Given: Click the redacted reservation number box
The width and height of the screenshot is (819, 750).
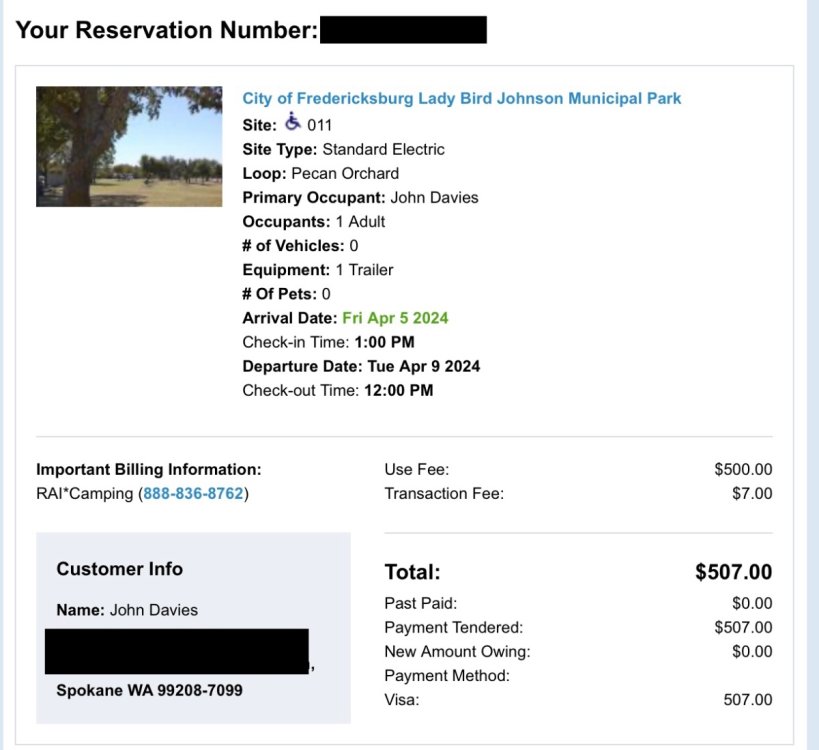Looking at the screenshot, I should 403,30.
